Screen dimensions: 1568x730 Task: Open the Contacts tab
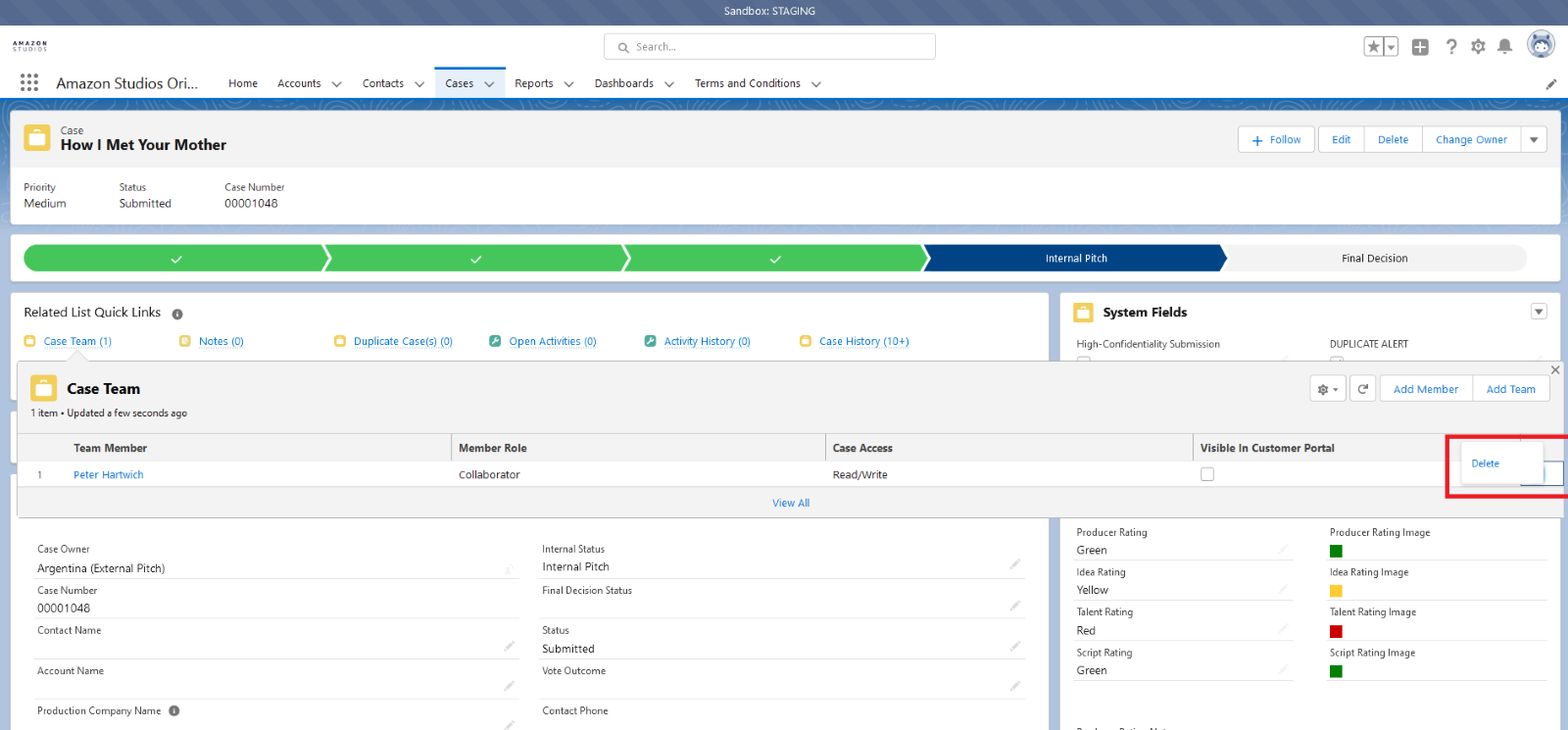(383, 83)
